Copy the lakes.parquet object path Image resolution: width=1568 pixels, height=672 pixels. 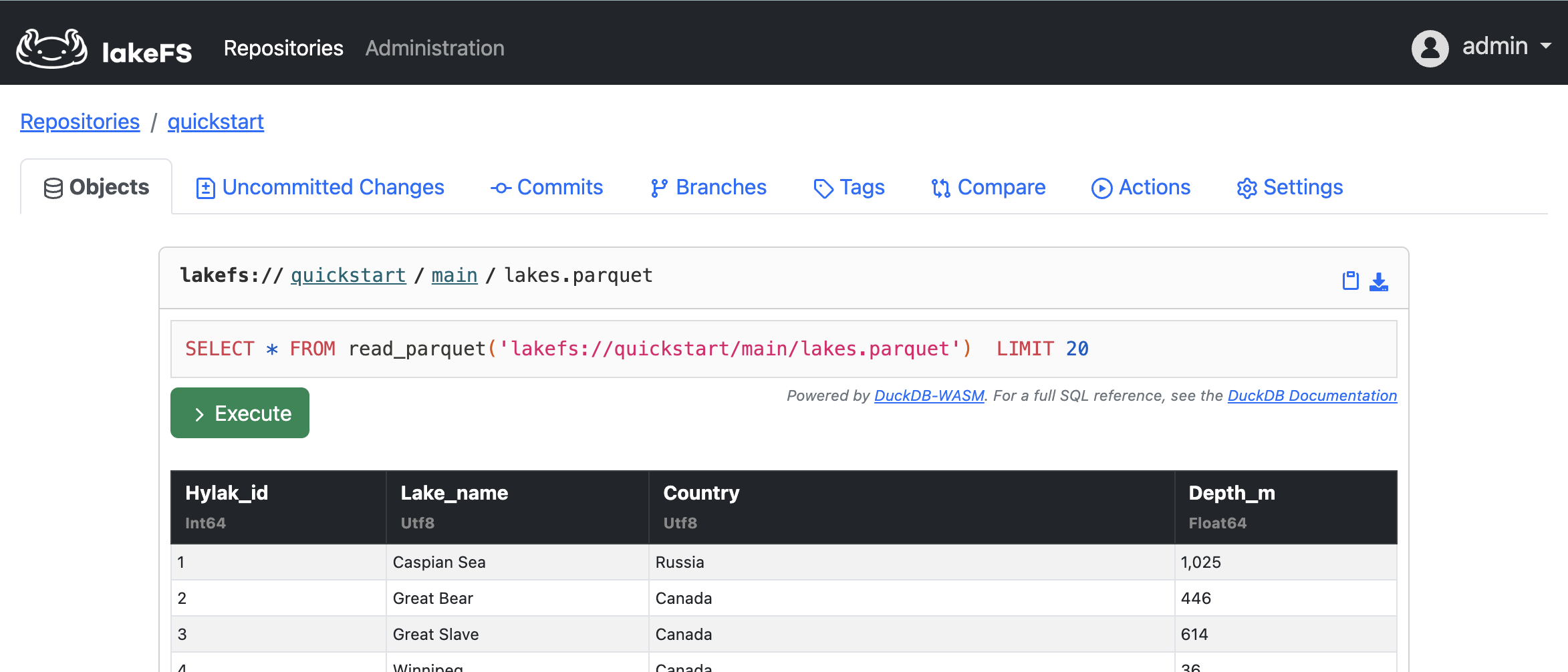(x=1349, y=281)
